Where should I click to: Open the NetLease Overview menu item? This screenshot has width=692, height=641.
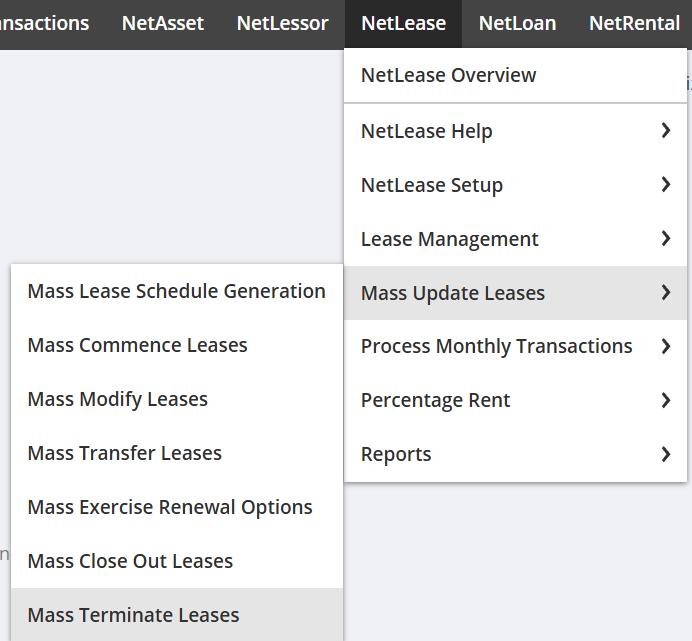[x=448, y=75]
